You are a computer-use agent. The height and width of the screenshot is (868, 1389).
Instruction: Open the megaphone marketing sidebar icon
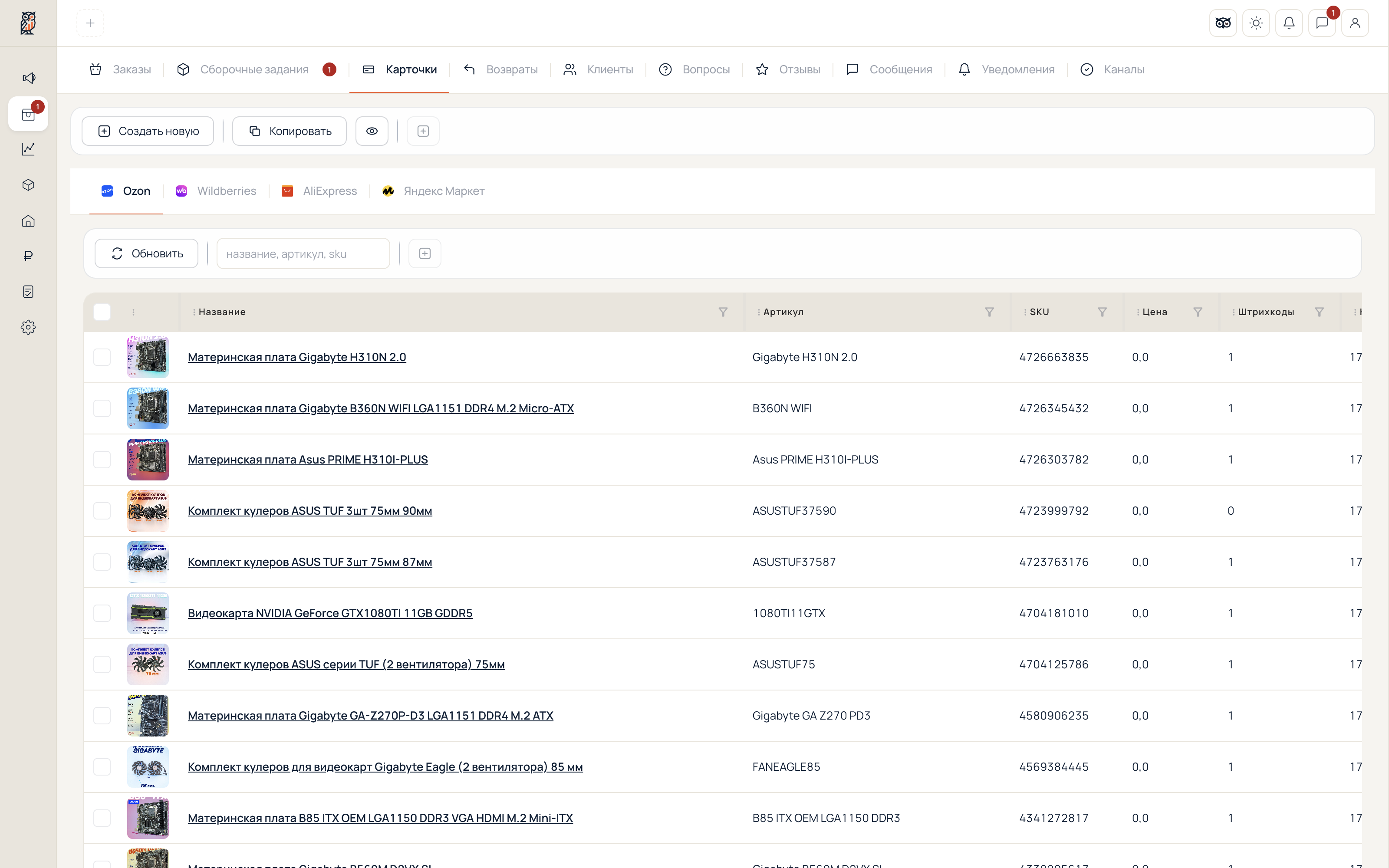(x=28, y=78)
